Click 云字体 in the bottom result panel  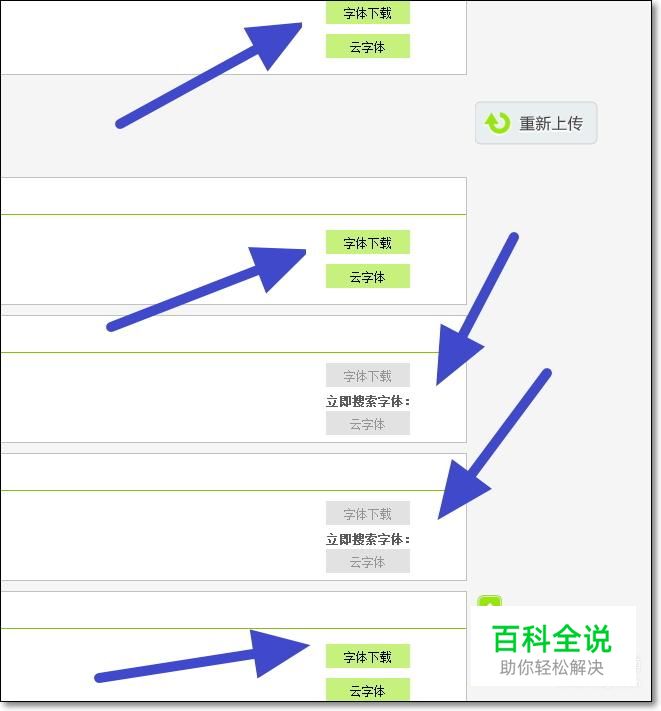(x=368, y=690)
